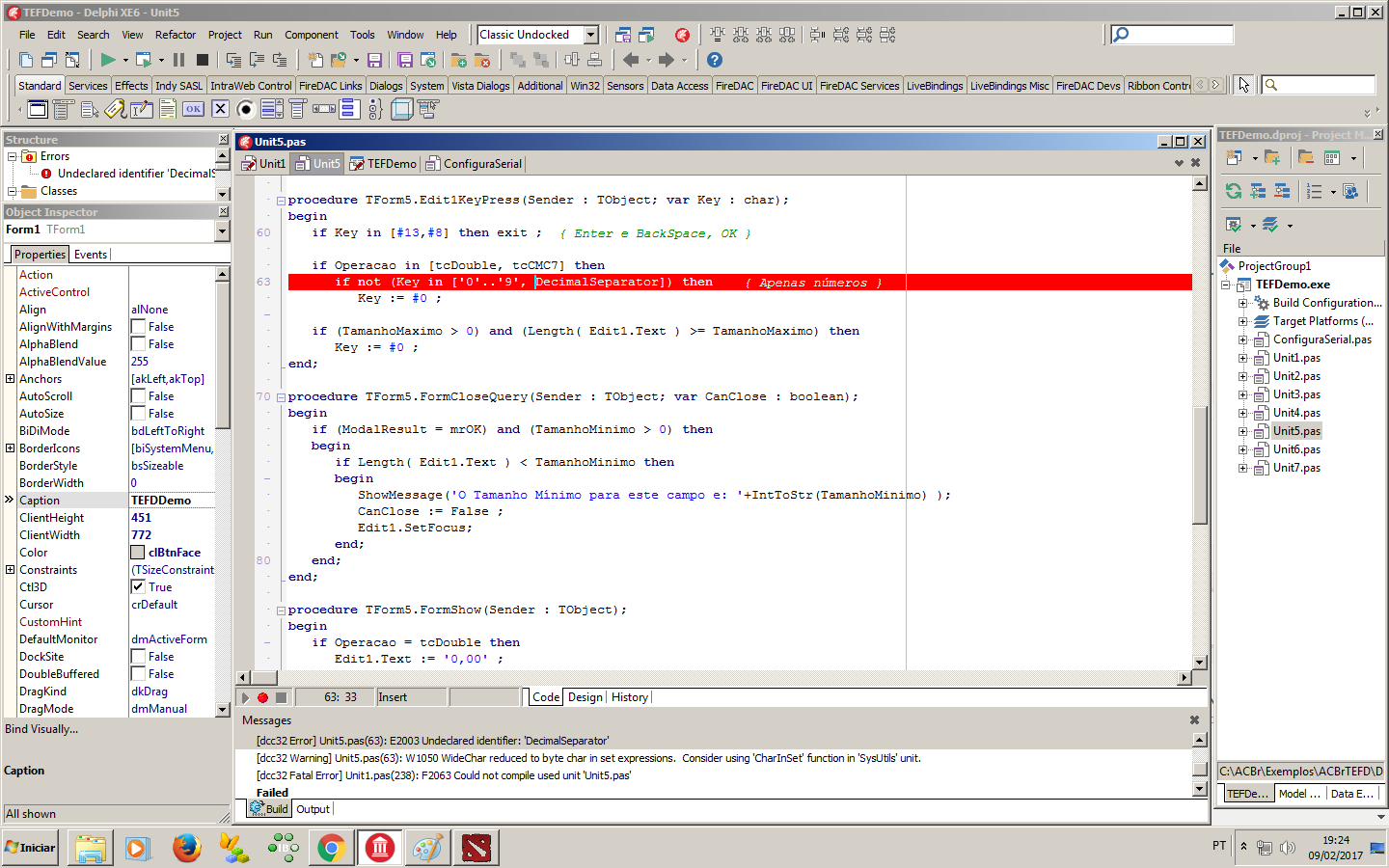Switch to the Events tab
The height and width of the screenshot is (868, 1389).
[91, 255]
